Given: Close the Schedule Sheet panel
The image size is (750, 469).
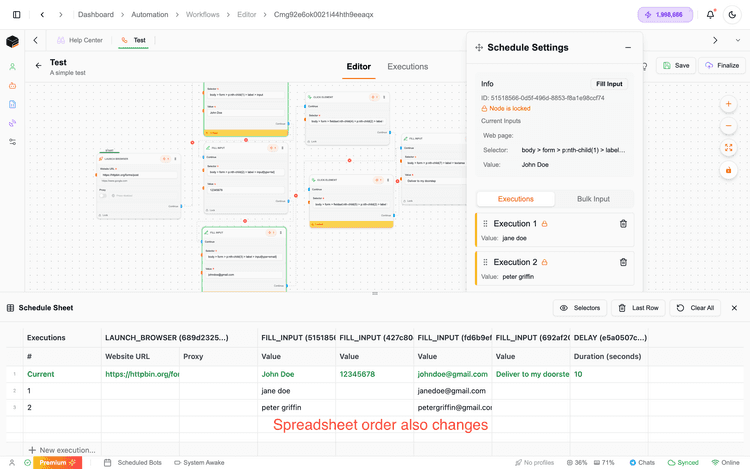Looking at the screenshot, I should tap(734, 308).
